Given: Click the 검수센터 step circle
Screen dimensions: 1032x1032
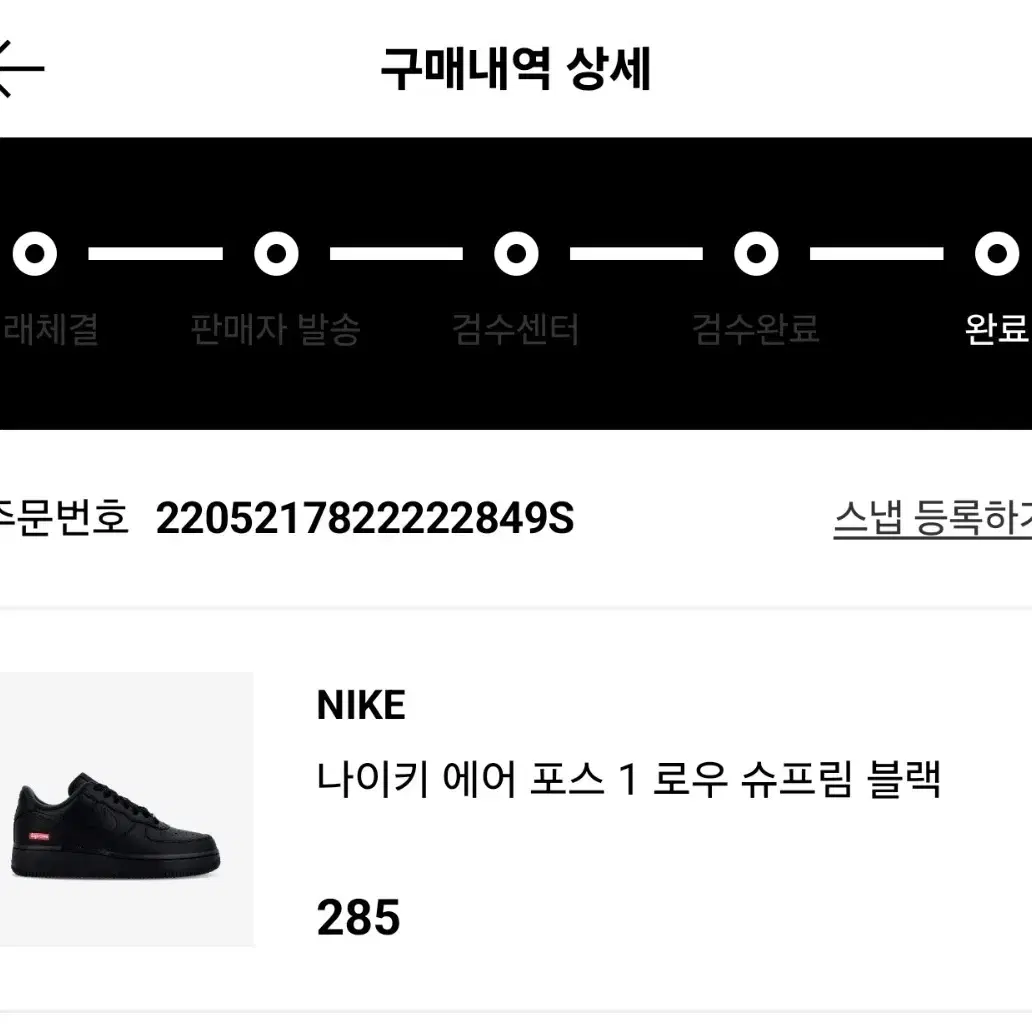Looking at the screenshot, I should point(517,253).
